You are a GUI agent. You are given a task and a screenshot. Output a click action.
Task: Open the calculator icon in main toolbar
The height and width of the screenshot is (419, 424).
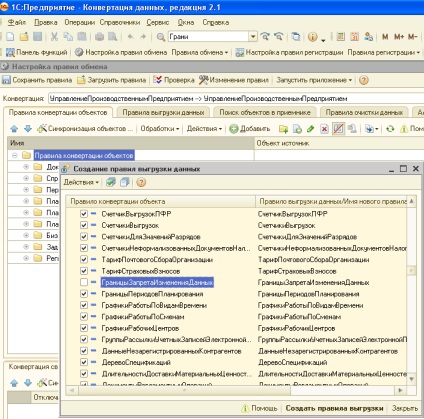(340, 37)
